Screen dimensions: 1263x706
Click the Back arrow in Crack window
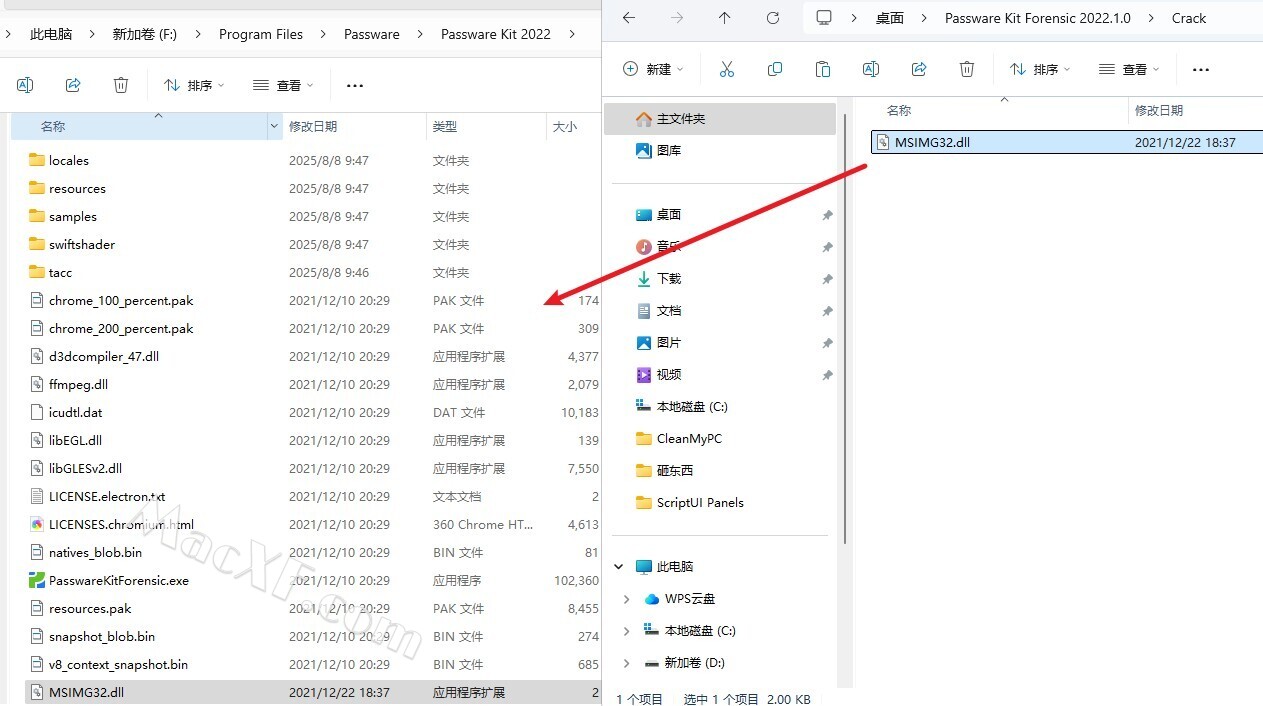[628, 18]
